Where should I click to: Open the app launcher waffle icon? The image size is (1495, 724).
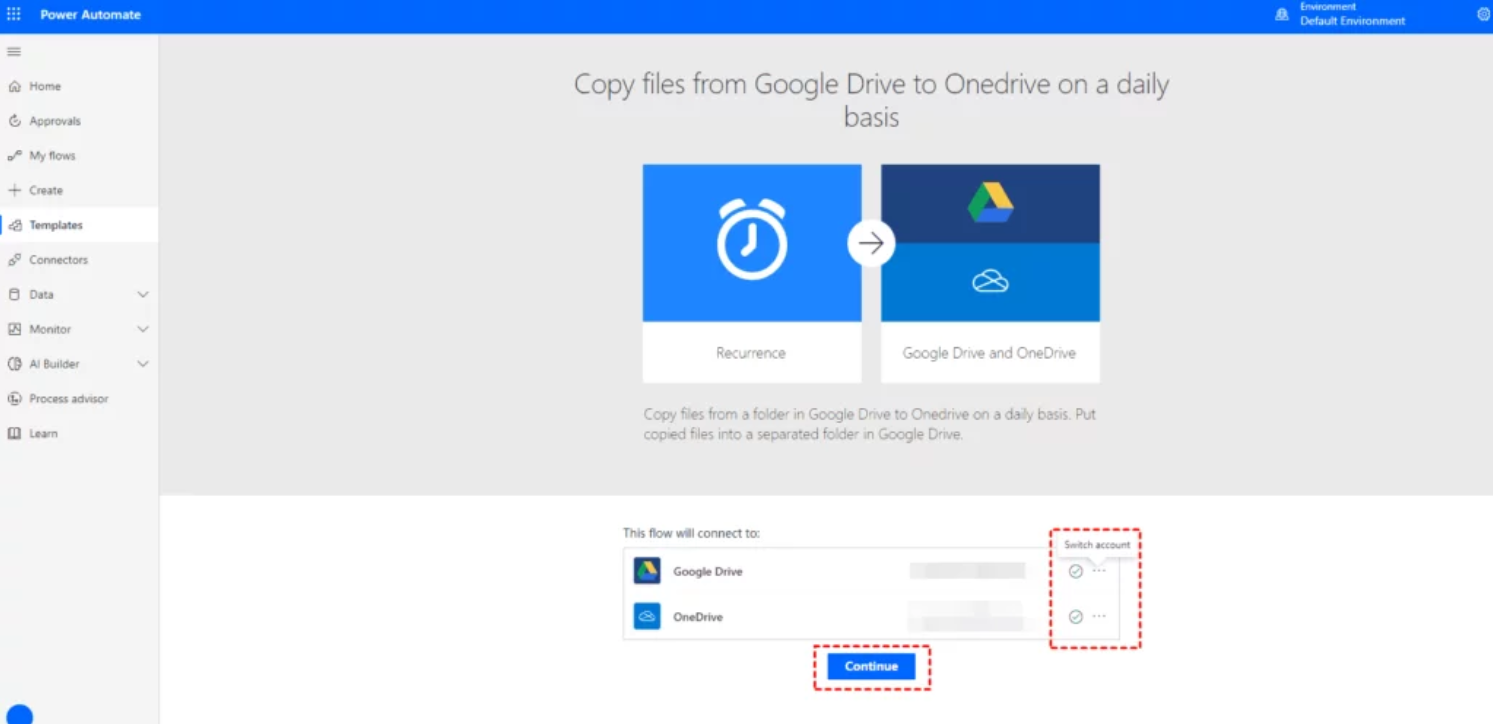(14, 14)
